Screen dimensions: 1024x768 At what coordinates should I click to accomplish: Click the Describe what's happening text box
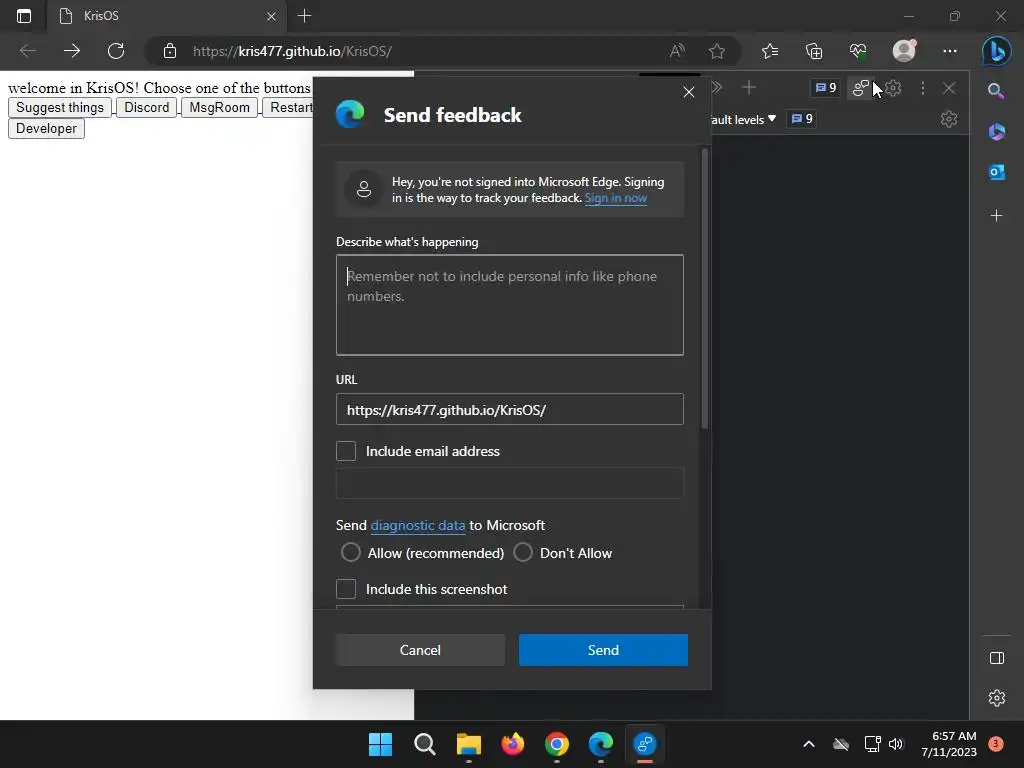click(509, 305)
